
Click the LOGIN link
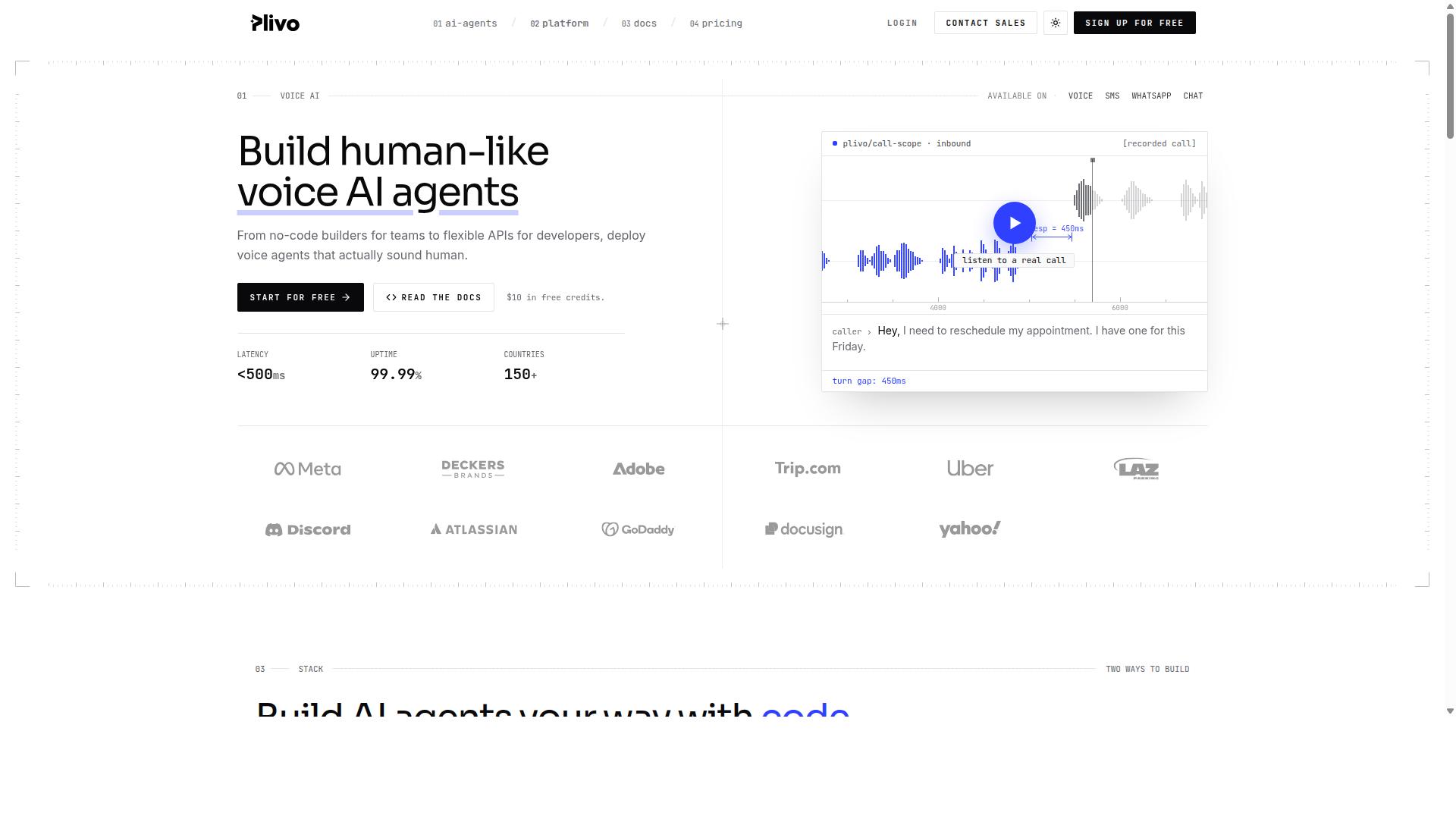(902, 23)
